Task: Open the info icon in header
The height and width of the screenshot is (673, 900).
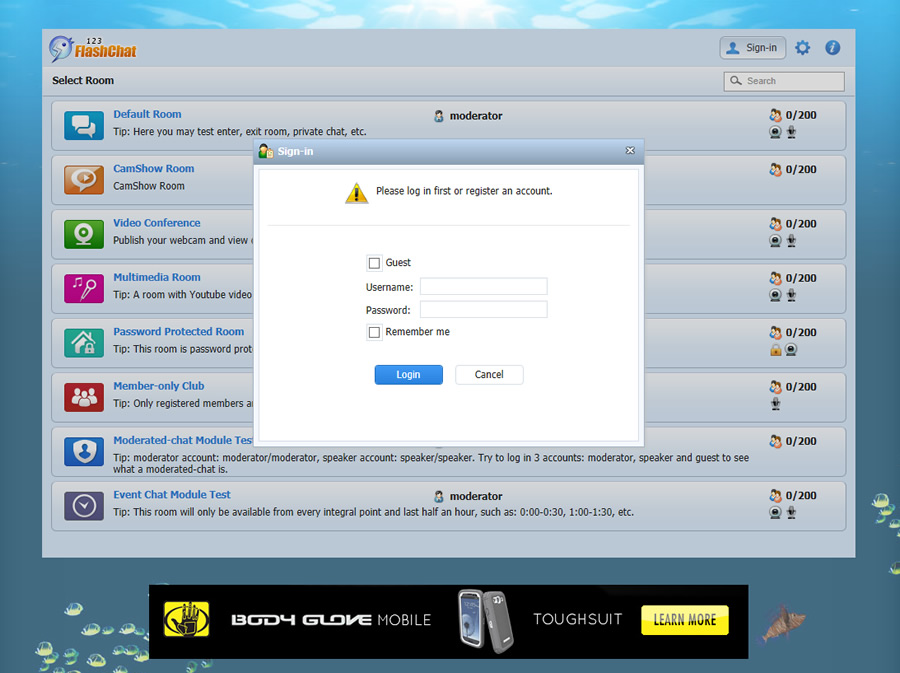Action: (x=832, y=48)
